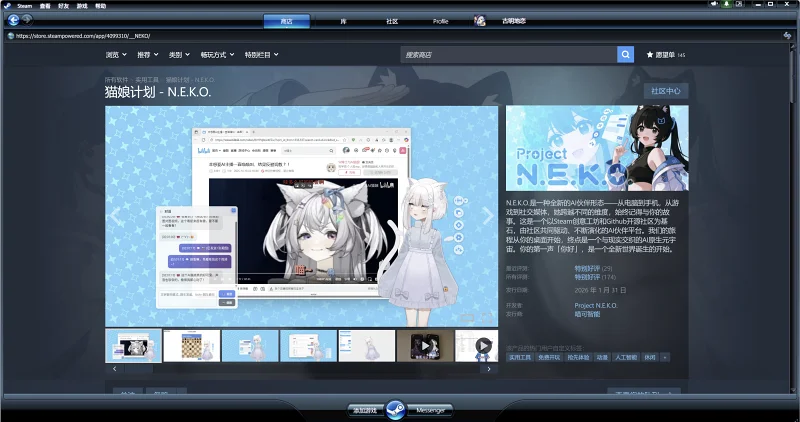Image resolution: width=800 pixels, height=422 pixels.
Task: Expand the 推荐 dropdown menu
Action: tap(148, 55)
